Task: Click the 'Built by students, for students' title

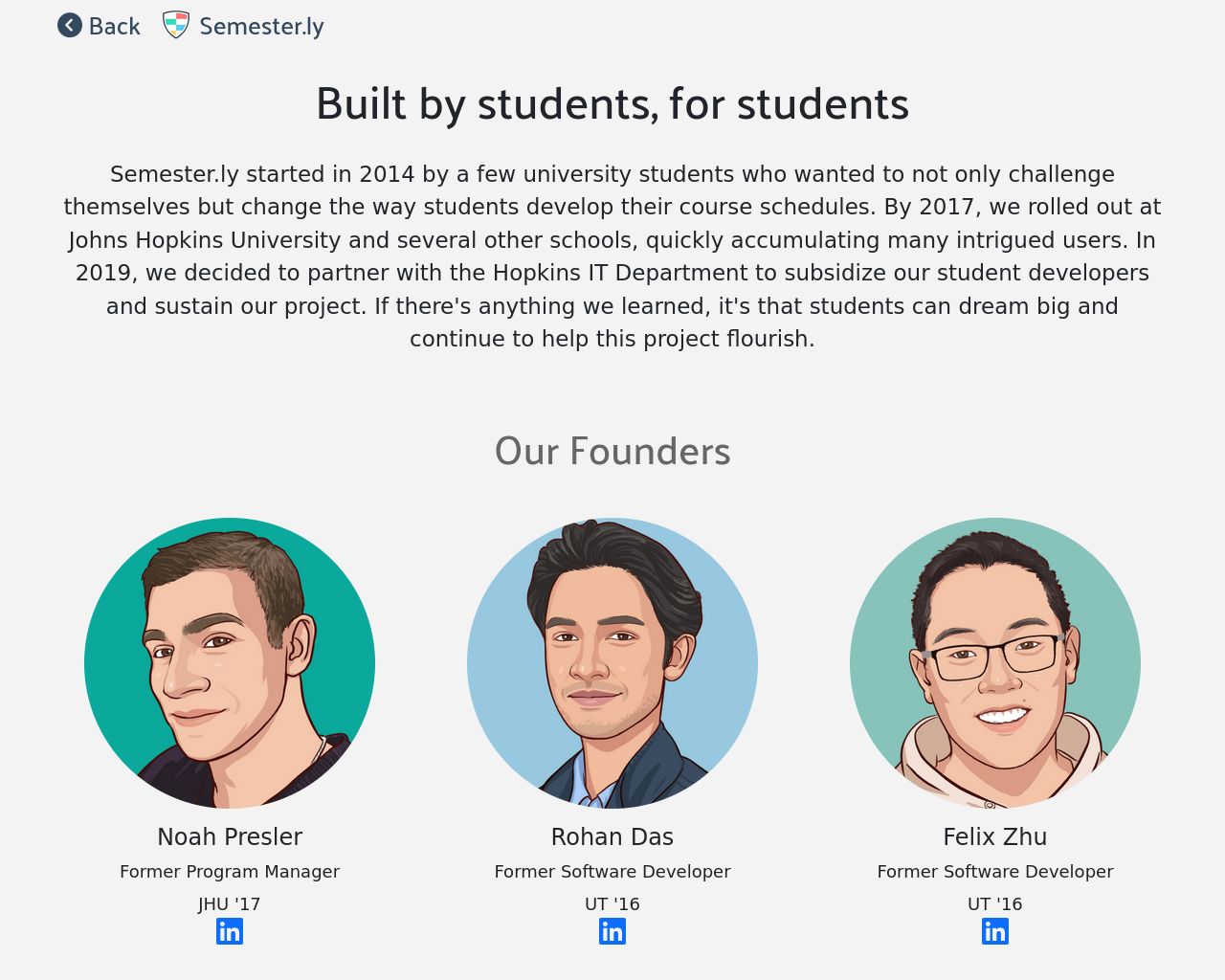Action: tap(612, 104)
